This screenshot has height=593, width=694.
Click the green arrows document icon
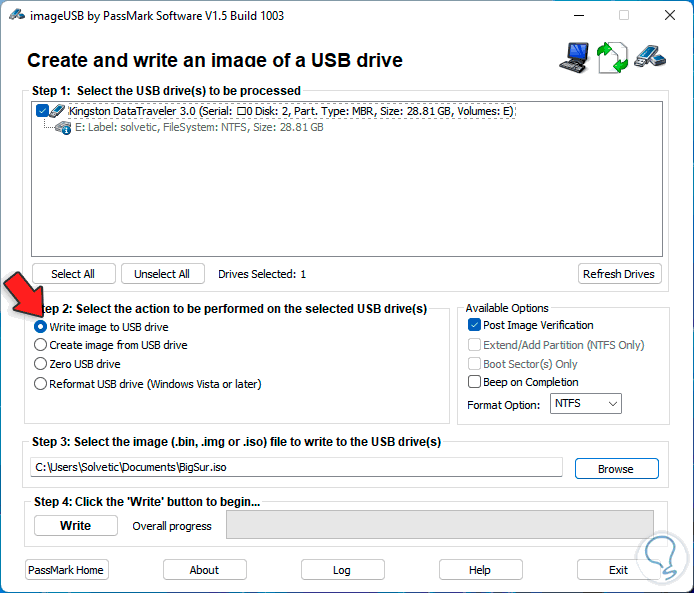612,58
